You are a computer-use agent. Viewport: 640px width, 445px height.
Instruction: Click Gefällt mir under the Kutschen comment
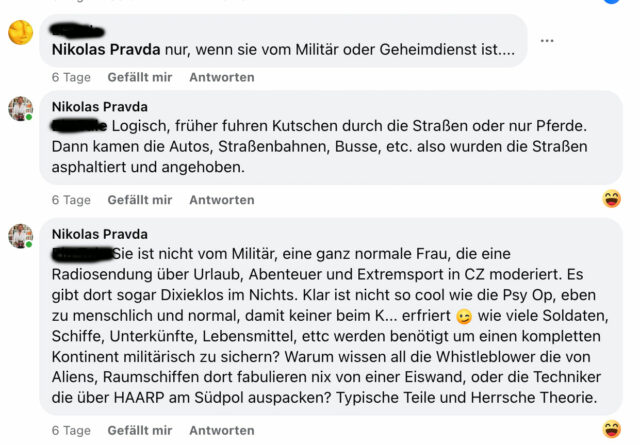point(140,200)
